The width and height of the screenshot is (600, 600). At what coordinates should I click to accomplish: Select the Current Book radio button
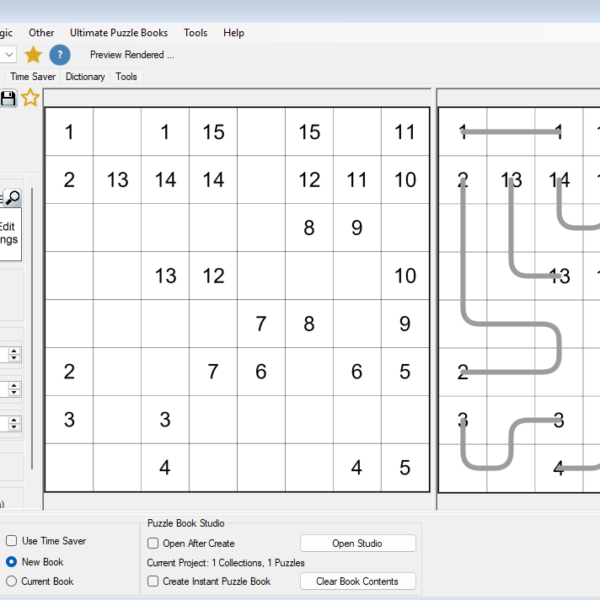pos(11,581)
